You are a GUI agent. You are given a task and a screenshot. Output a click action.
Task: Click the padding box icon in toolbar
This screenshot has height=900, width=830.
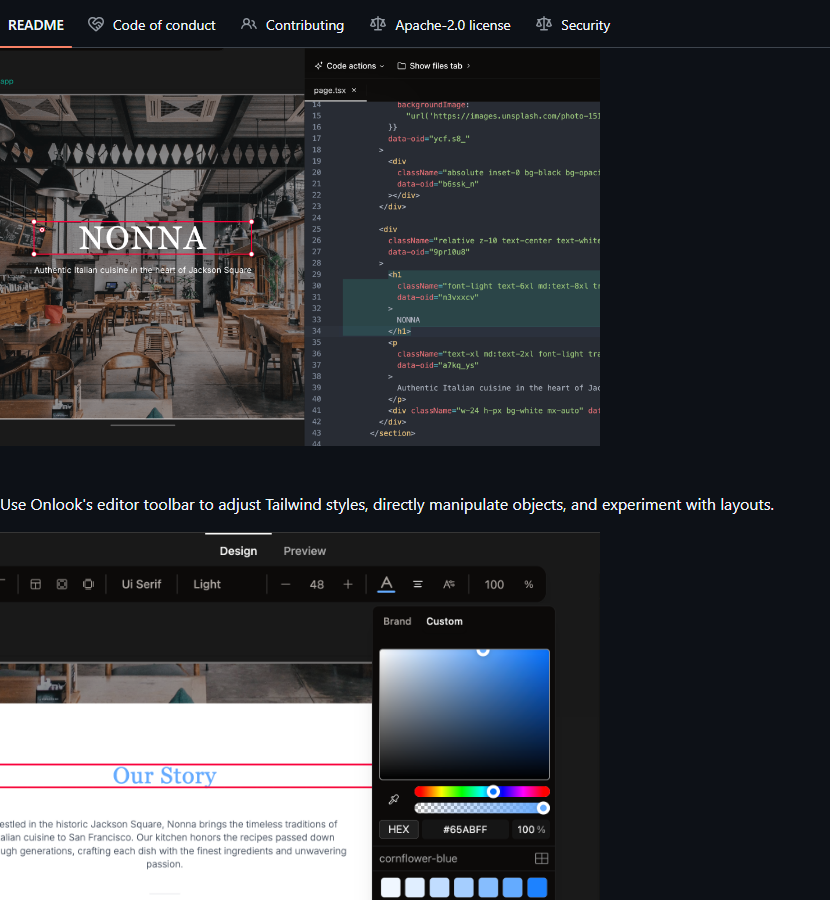pos(62,584)
